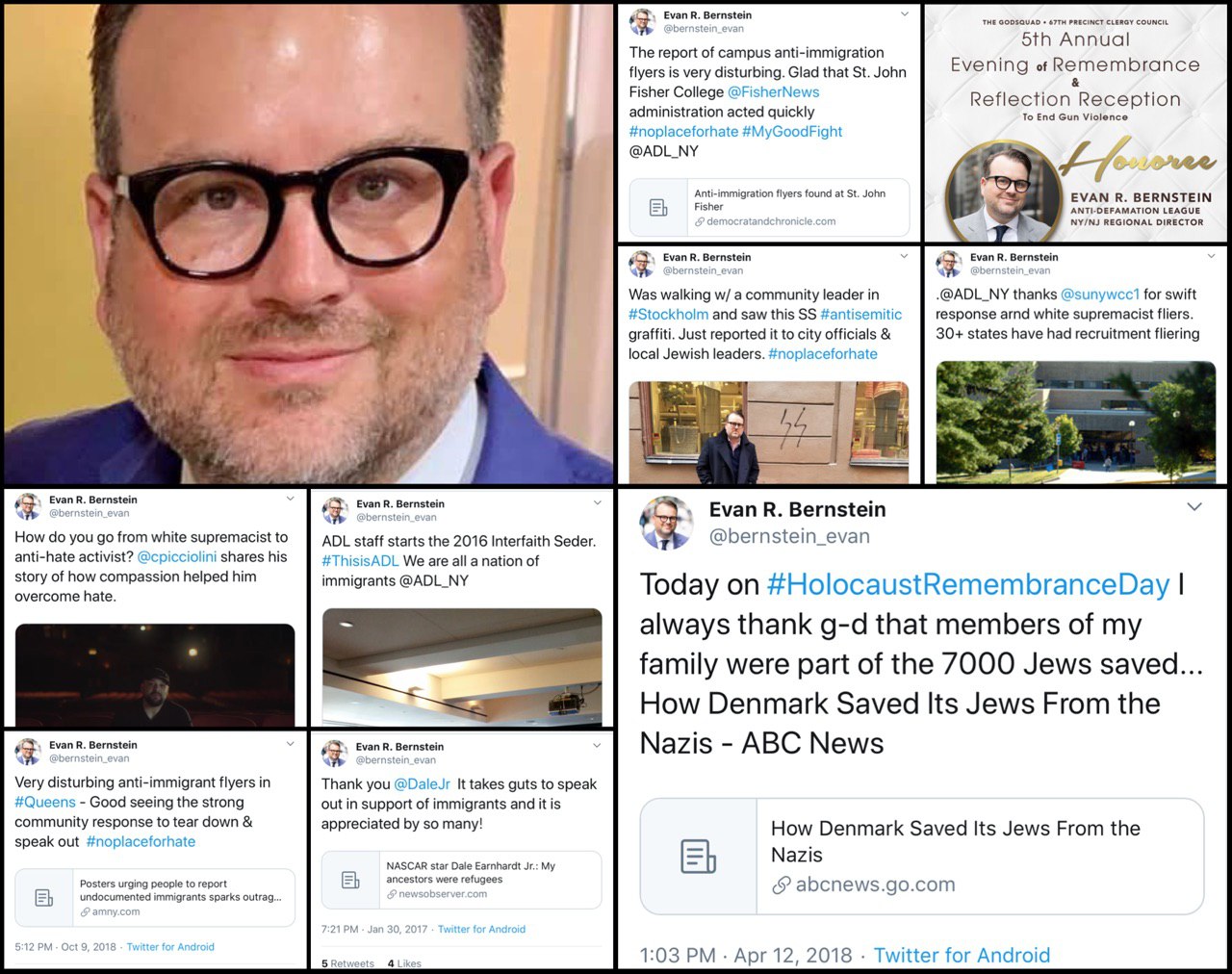
Task: Open the #HolocaustRemembranceDay hashtag
Action: (968, 584)
